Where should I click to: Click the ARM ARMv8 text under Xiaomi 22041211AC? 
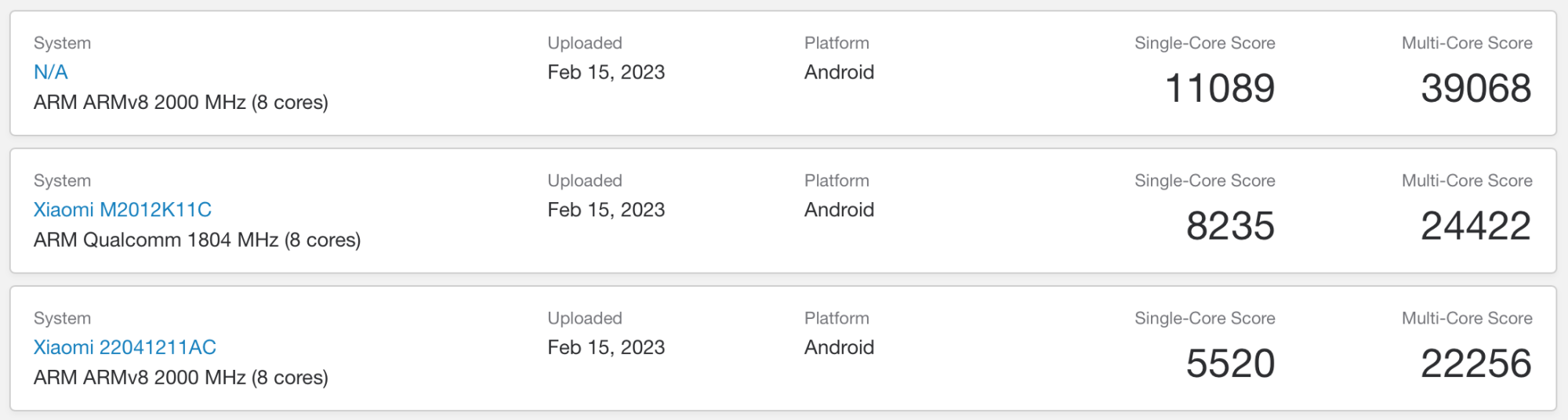[180, 378]
